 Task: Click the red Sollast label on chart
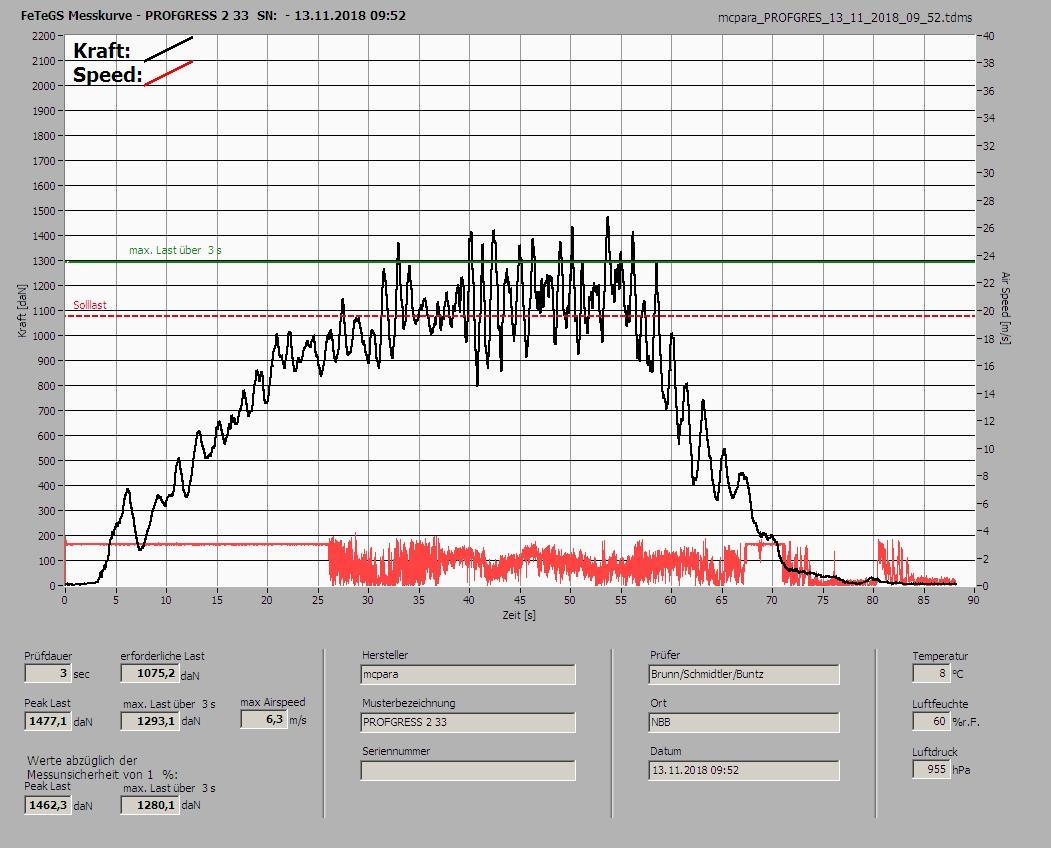click(x=90, y=305)
